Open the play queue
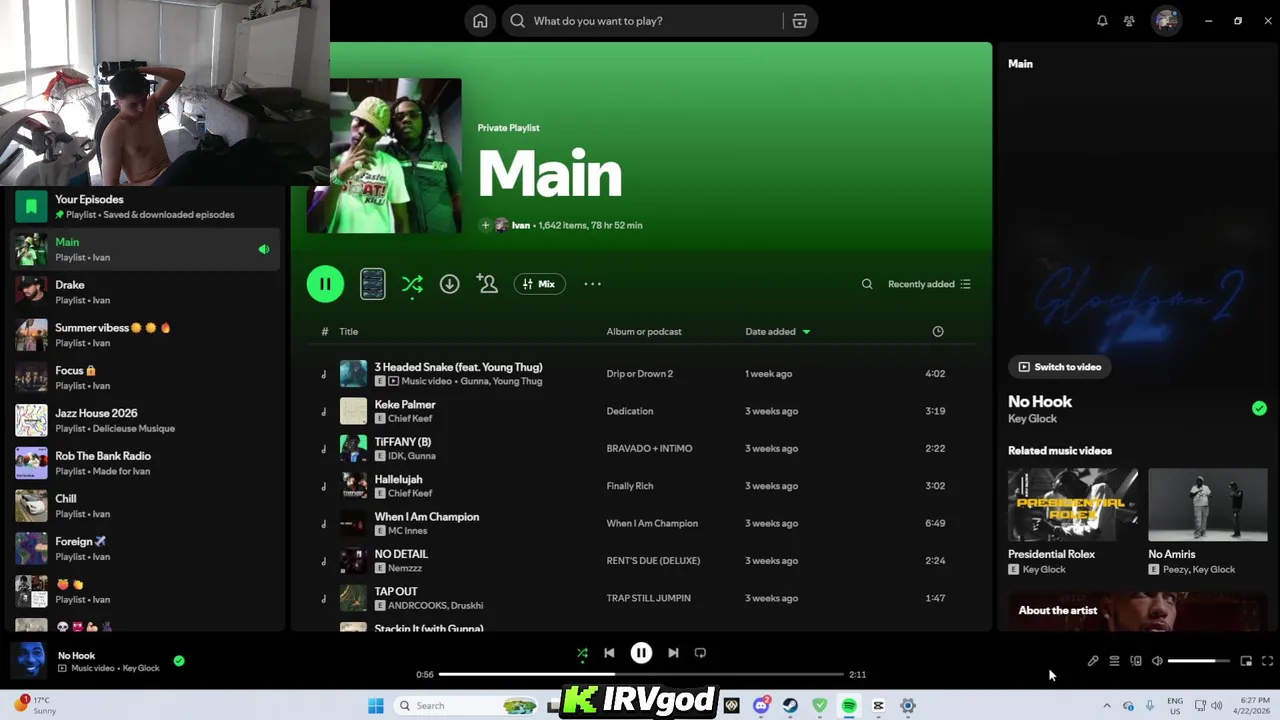 click(x=1114, y=661)
